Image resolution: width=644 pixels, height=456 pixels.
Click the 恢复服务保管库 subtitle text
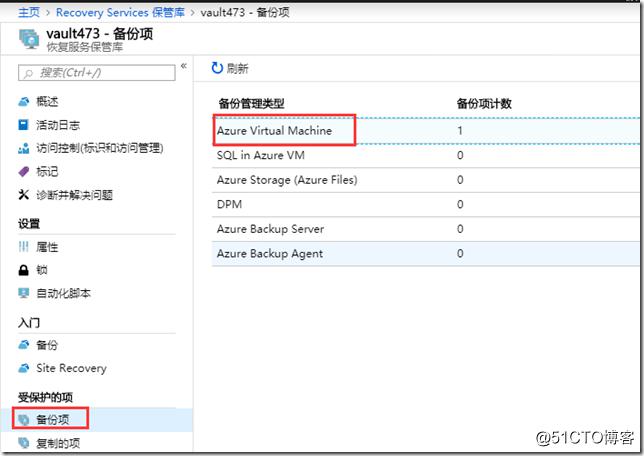tap(85, 47)
